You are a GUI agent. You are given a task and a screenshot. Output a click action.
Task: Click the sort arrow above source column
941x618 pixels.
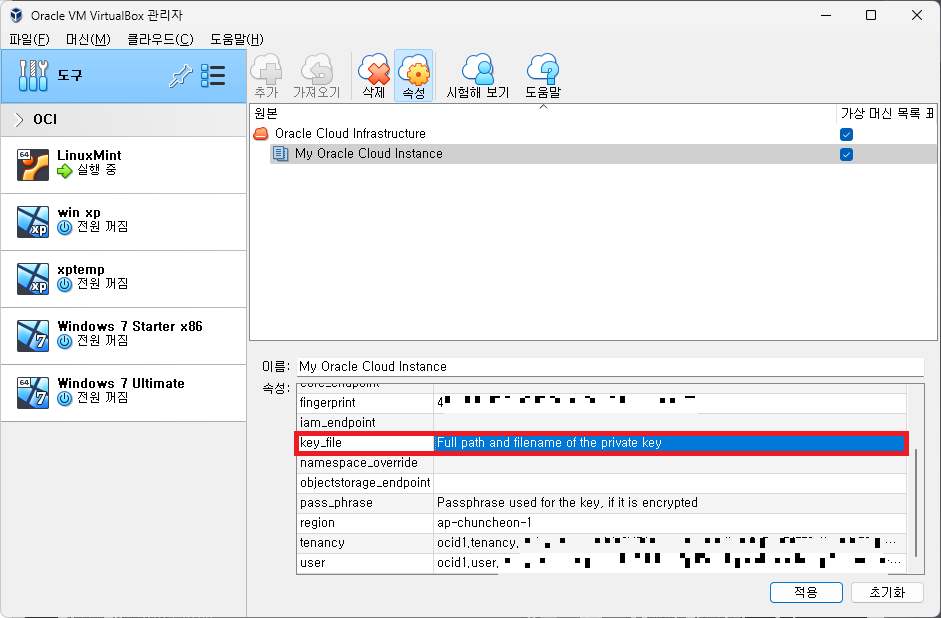pos(543,107)
